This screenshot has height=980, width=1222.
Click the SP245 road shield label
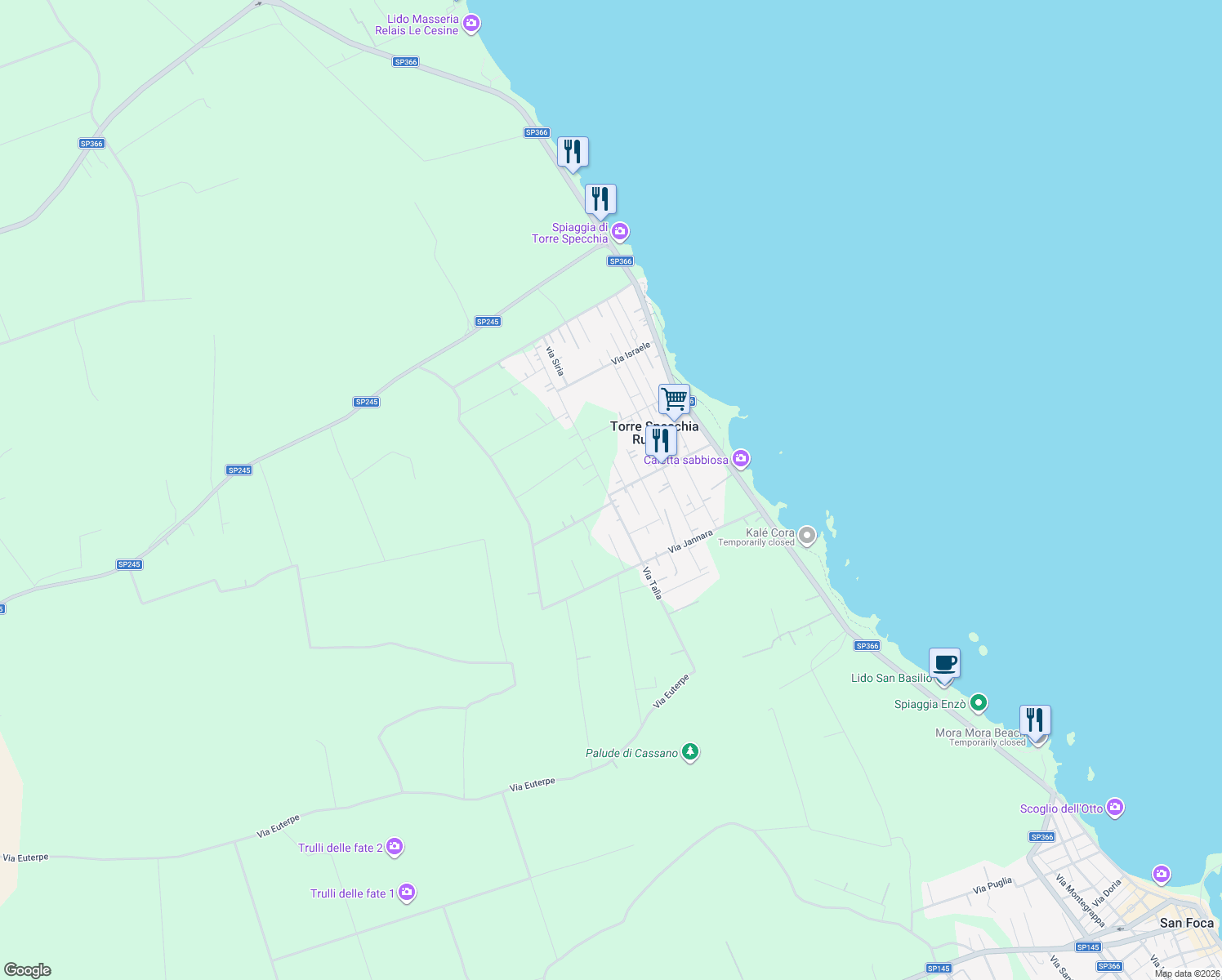click(365, 401)
